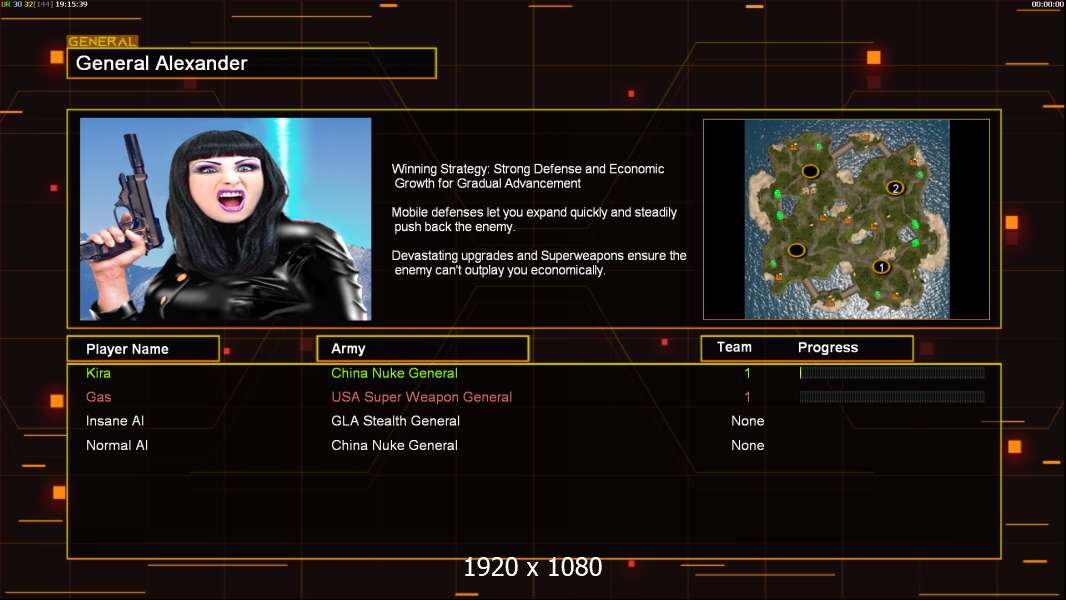This screenshot has width=1066, height=600.
Task: Click the Progress column header
Action: tap(827, 347)
